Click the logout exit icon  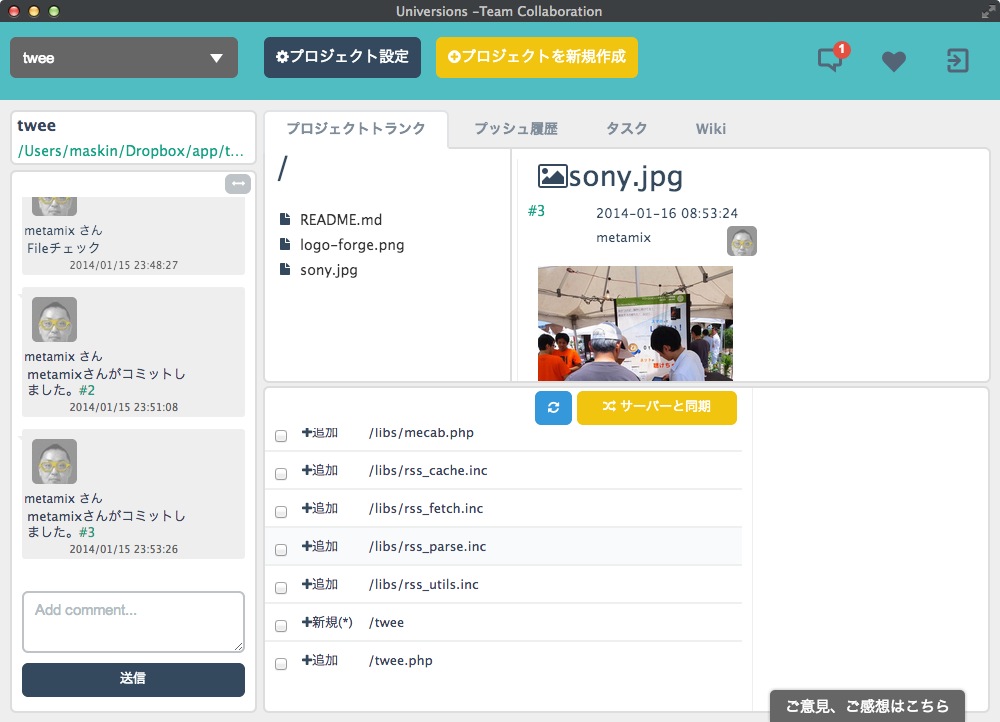(x=957, y=61)
